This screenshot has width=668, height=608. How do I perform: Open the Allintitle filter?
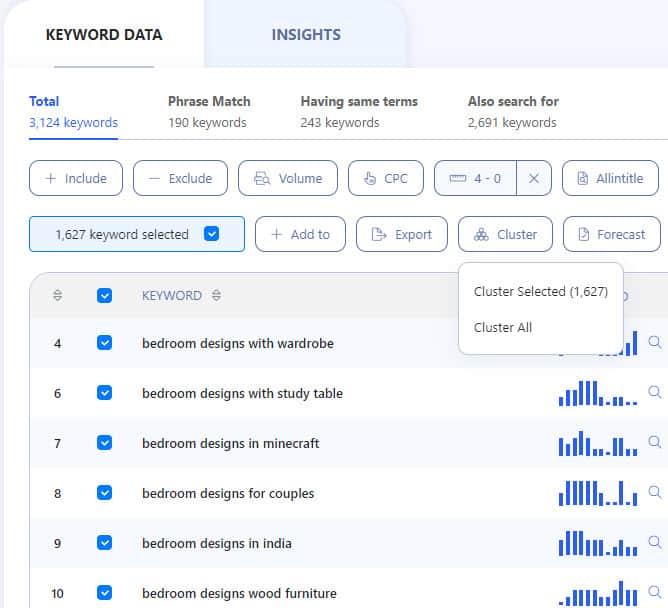tap(610, 178)
